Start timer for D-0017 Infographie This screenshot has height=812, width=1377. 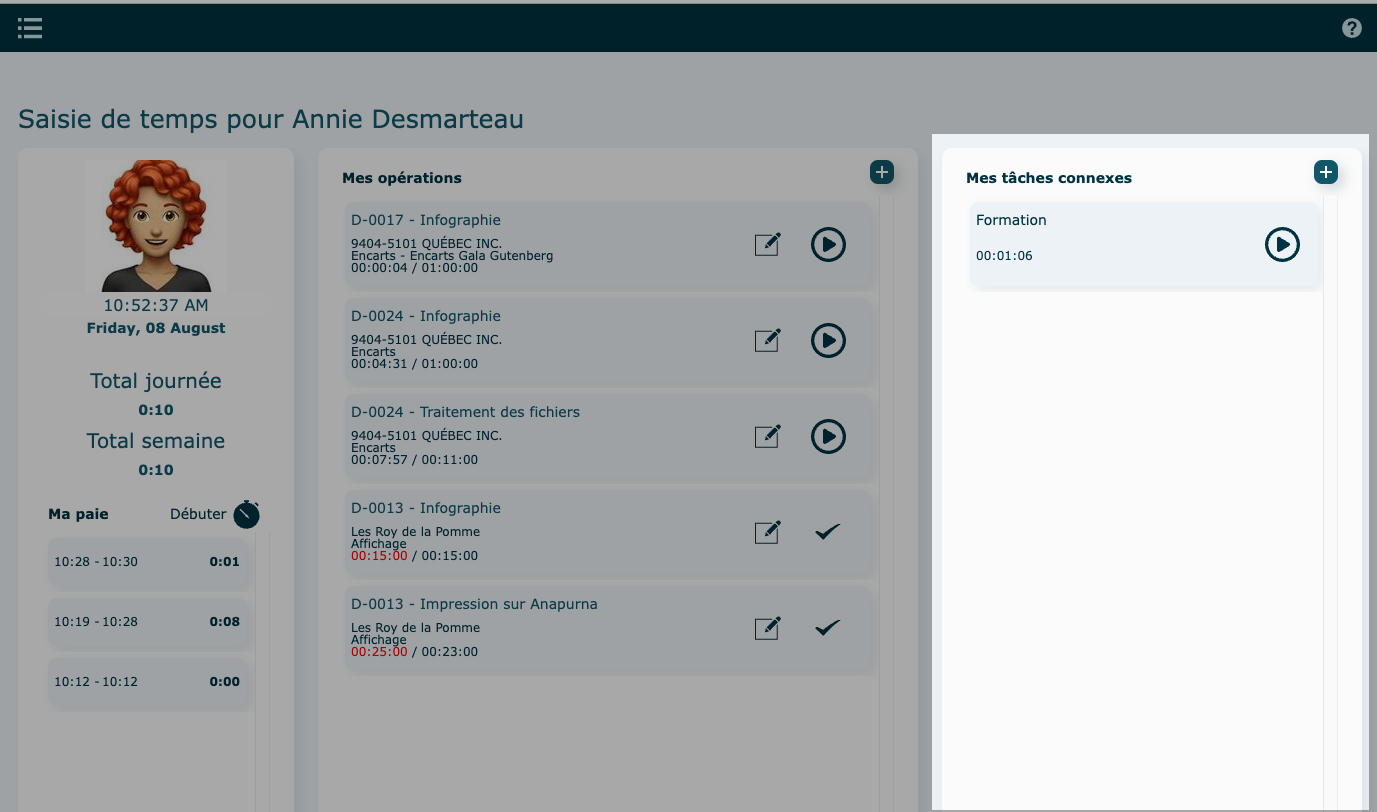[828, 244]
